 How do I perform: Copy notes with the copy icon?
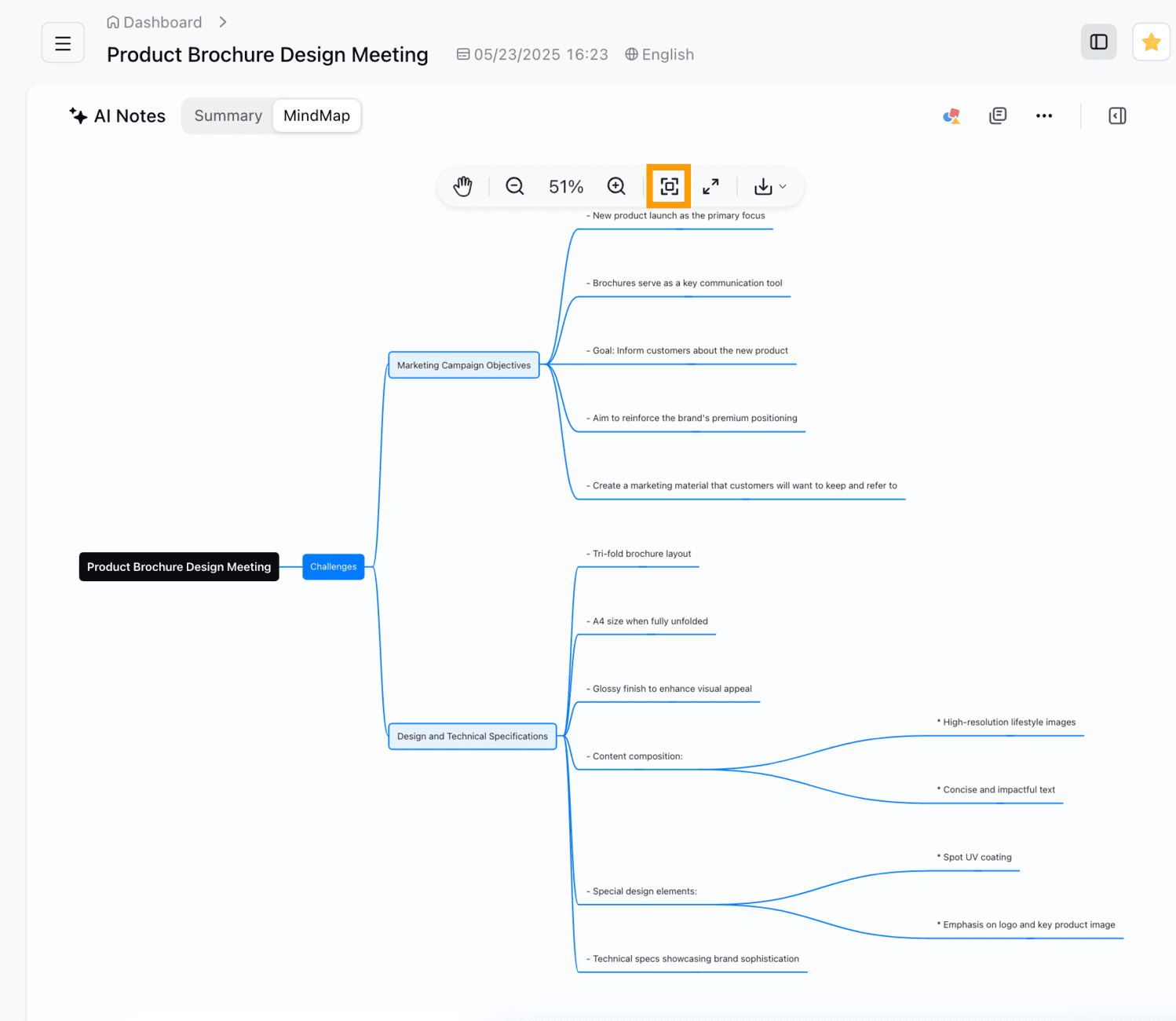[x=998, y=115]
